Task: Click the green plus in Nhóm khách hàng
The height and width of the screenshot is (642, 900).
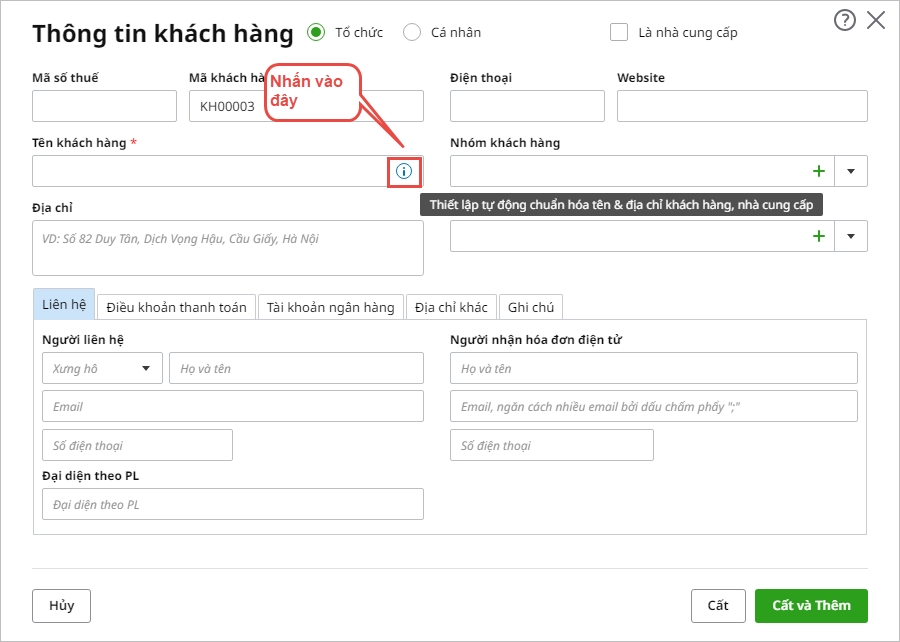Action: pyautogui.click(x=819, y=171)
